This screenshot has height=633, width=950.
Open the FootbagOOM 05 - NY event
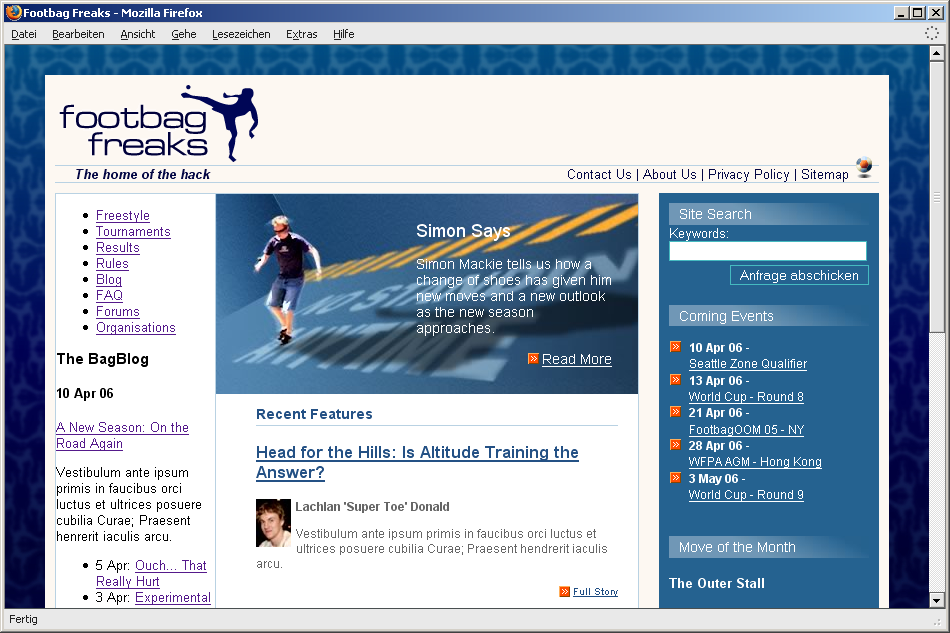(746, 429)
